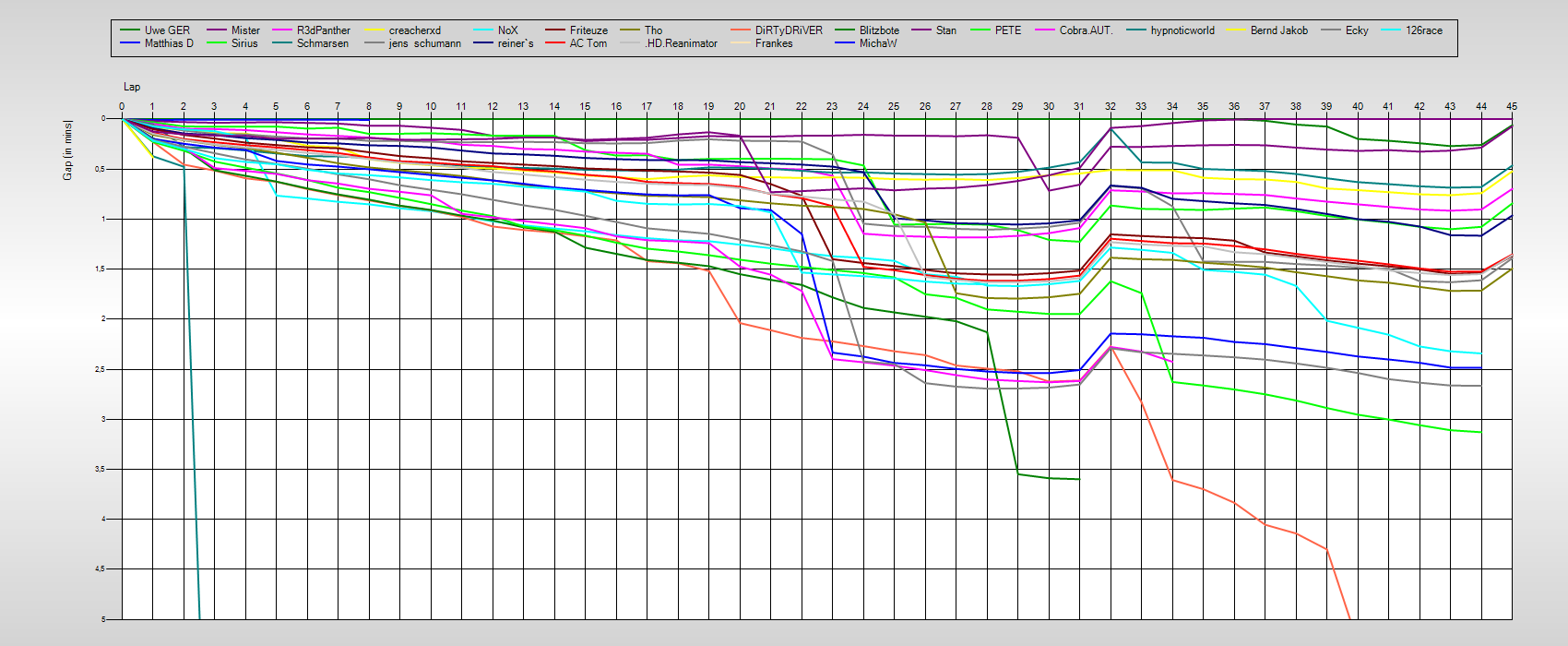This screenshot has width=1568, height=646.
Task: Click lap number 45 on the axis
Action: (x=1512, y=107)
